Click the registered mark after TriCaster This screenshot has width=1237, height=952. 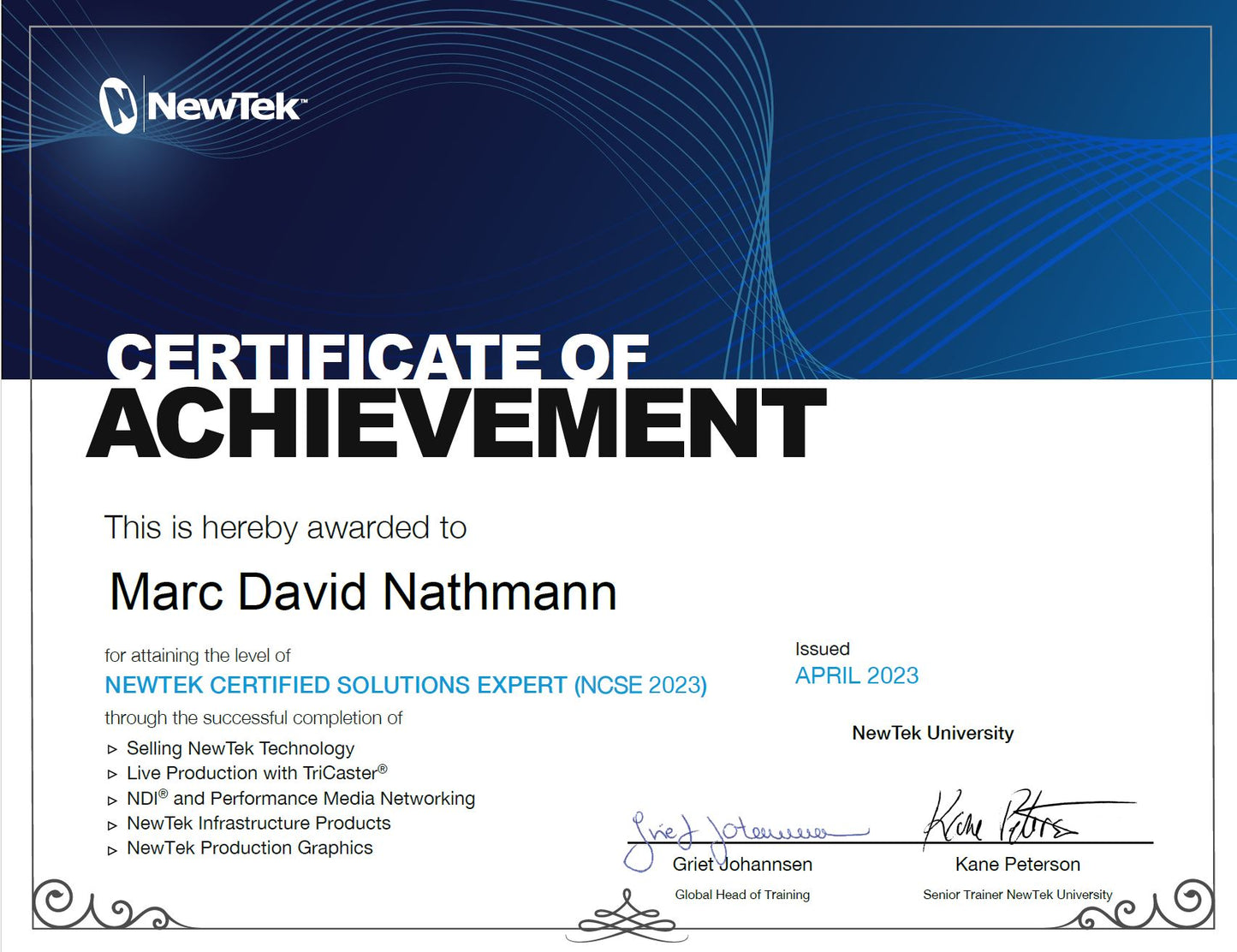tap(383, 769)
